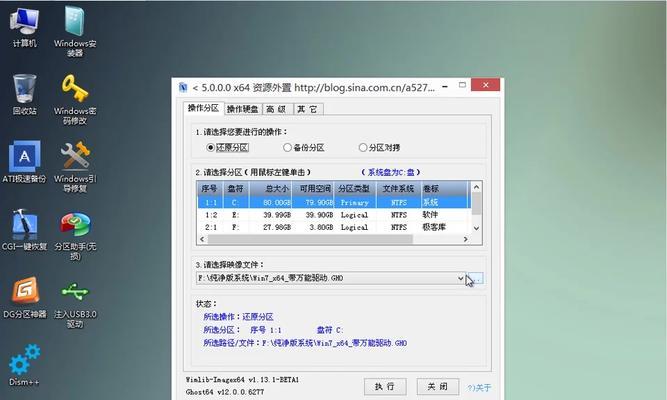This screenshot has width=667, height=400.
Task: Select partition row 1:2 E: 软件
Action: (334, 214)
